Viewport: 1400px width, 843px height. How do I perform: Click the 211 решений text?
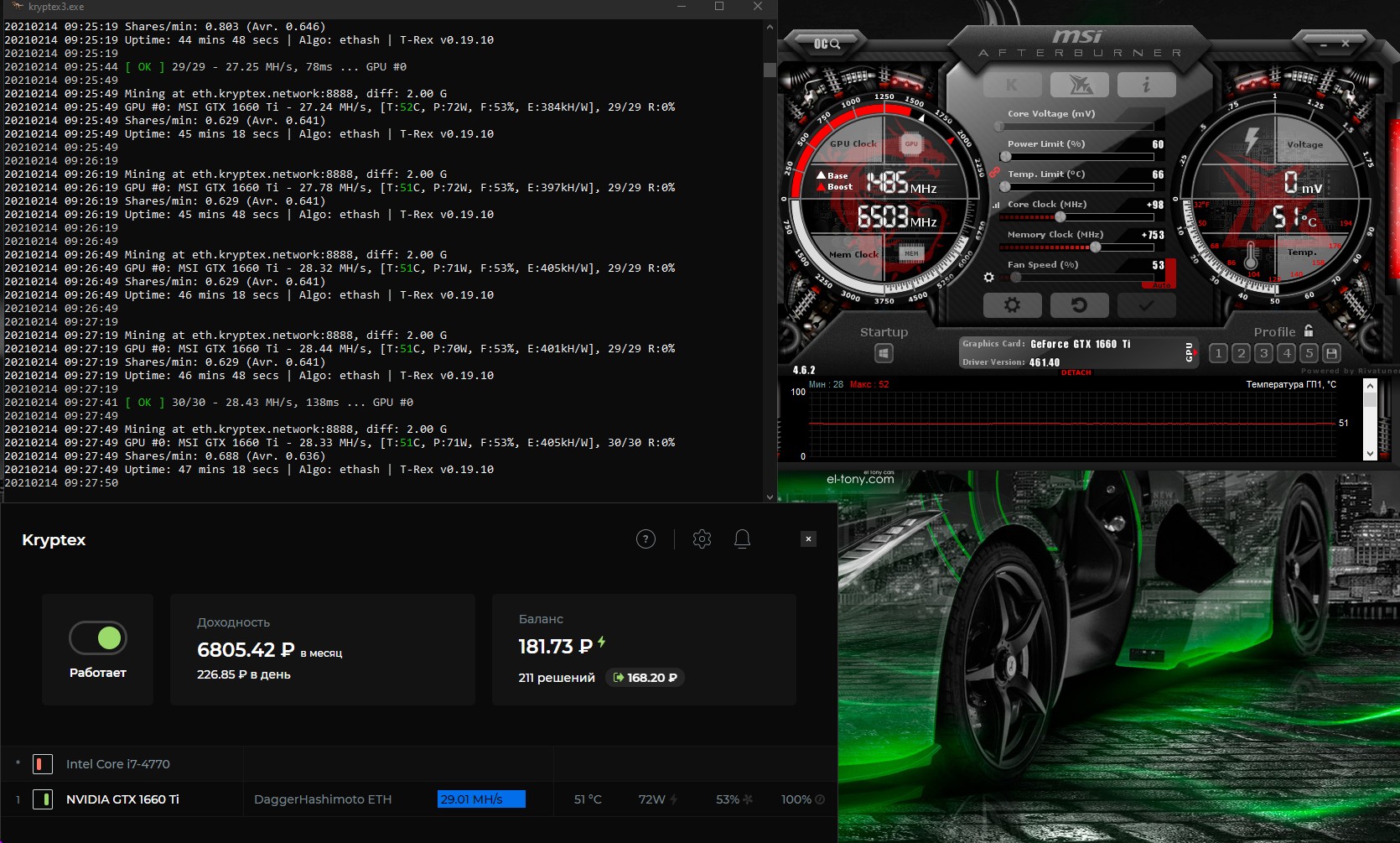pyautogui.click(x=557, y=678)
